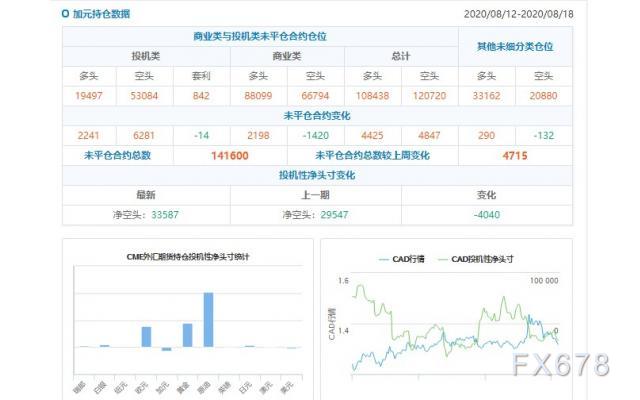Select total long value 108438
Viewport: 640px width, 400px height.
point(372,96)
